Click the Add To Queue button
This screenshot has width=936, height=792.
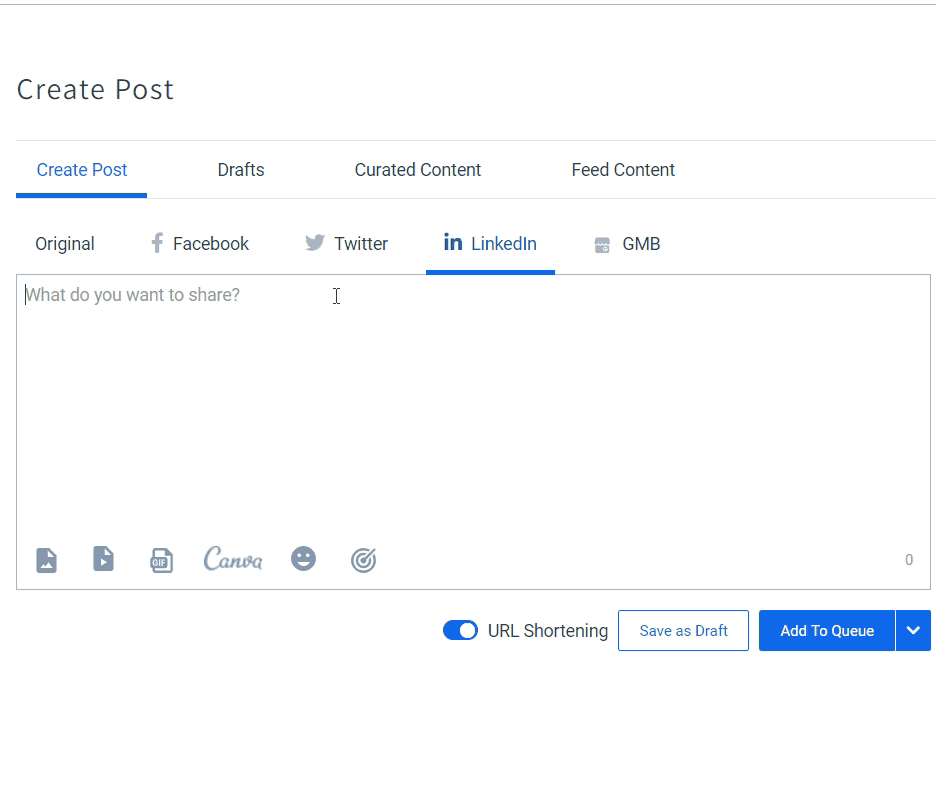point(827,630)
